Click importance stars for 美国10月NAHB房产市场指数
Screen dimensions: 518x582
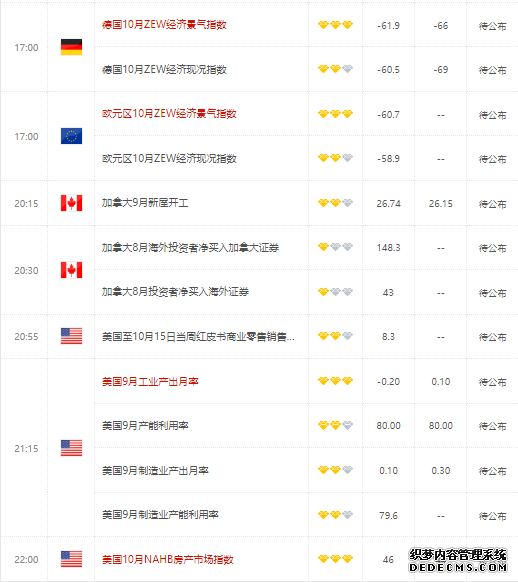pos(335,559)
